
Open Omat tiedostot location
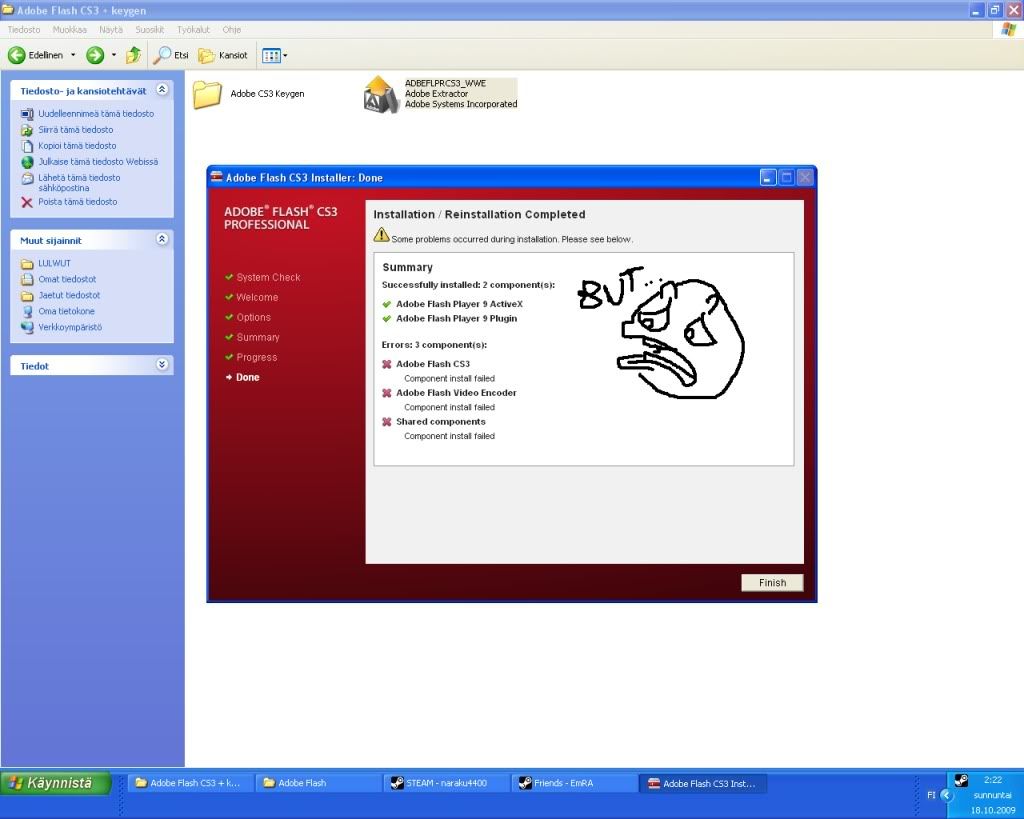pyautogui.click(x=67, y=279)
